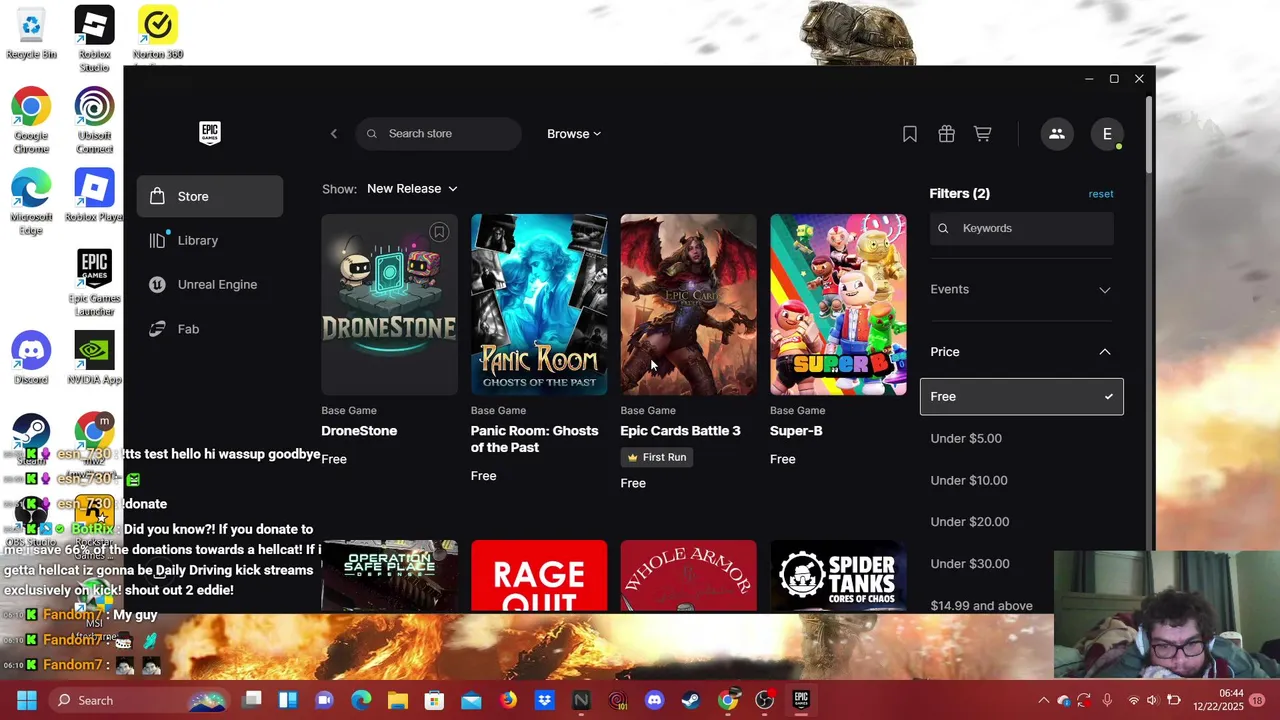1280x720 pixels.
Task: Open Recycle Bin on the desktop
Action: [x=31, y=34]
